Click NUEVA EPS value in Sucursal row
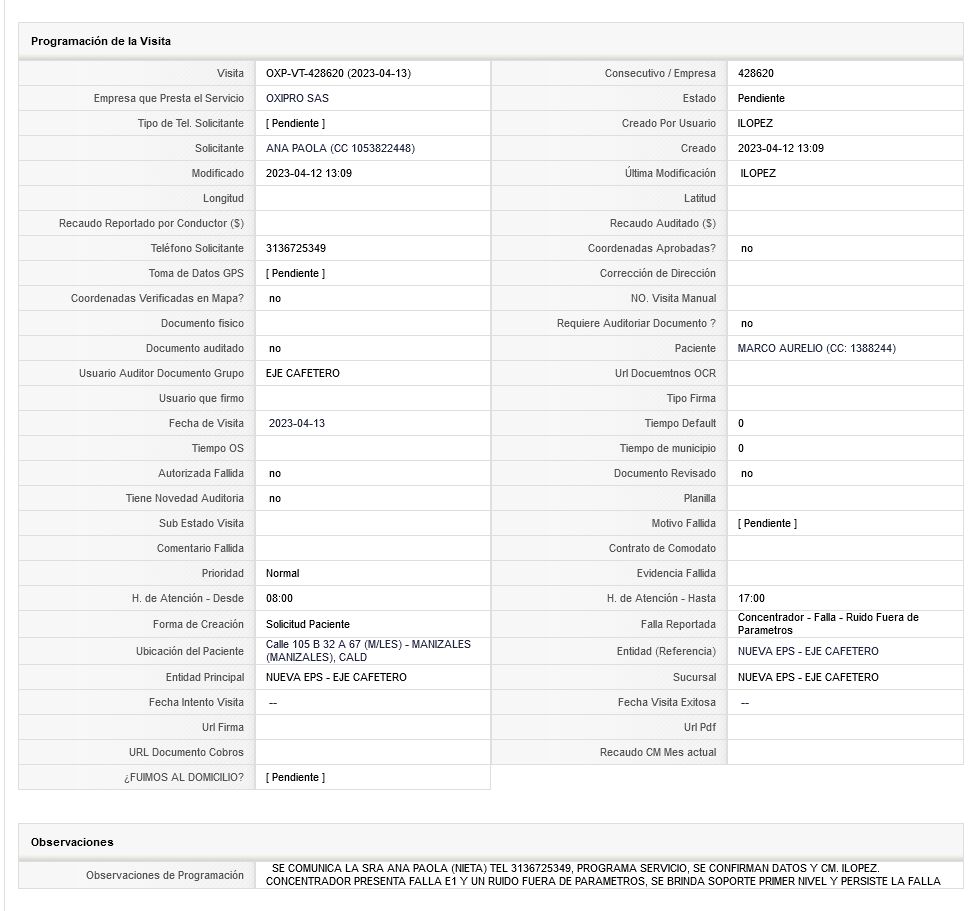Screen dimensions: 976x911 coord(808,678)
